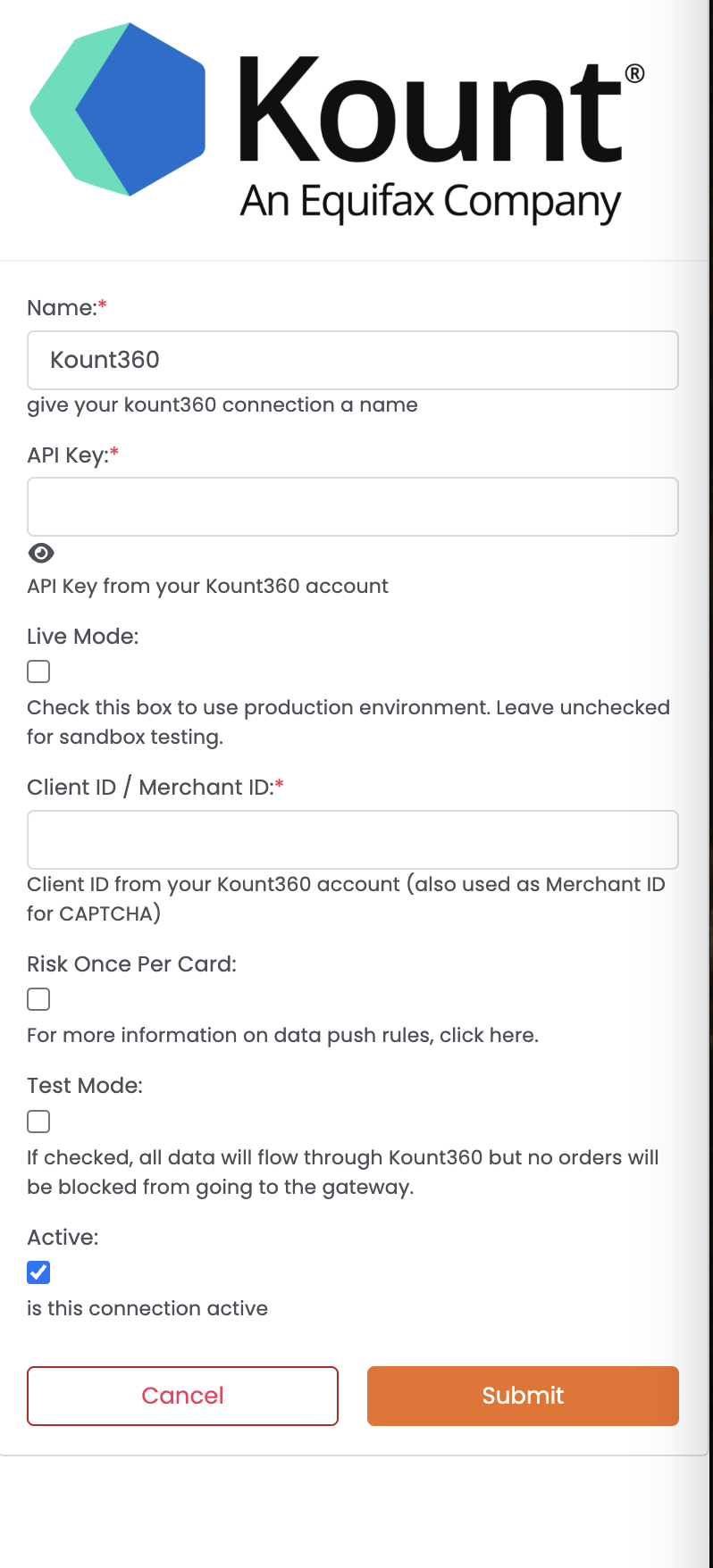Click the 'Live Mode:' label
713x1568 pixels.
pyautogui.click(x=83, y=637)
